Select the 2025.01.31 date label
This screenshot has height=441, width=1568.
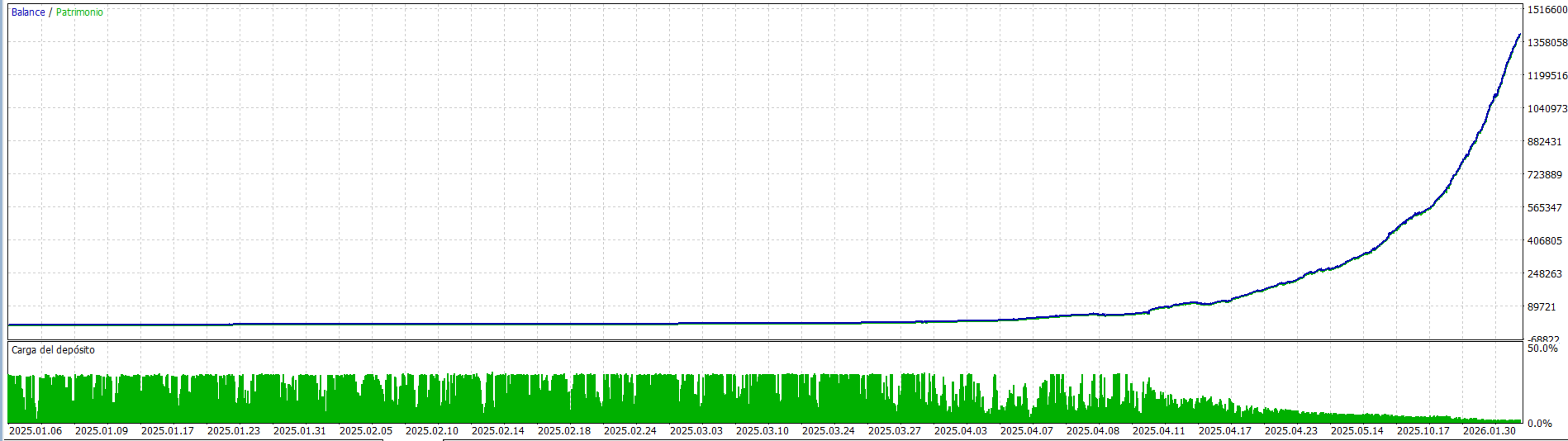tap(300, 431)
